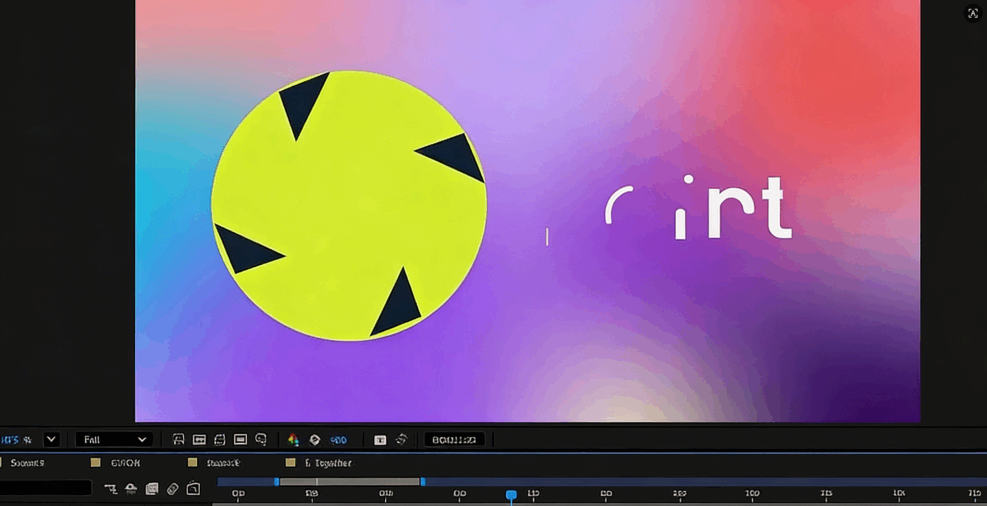Select the first timeline composition tab
This screenshot has width=987, height=506.
click(x=27, y=463)
